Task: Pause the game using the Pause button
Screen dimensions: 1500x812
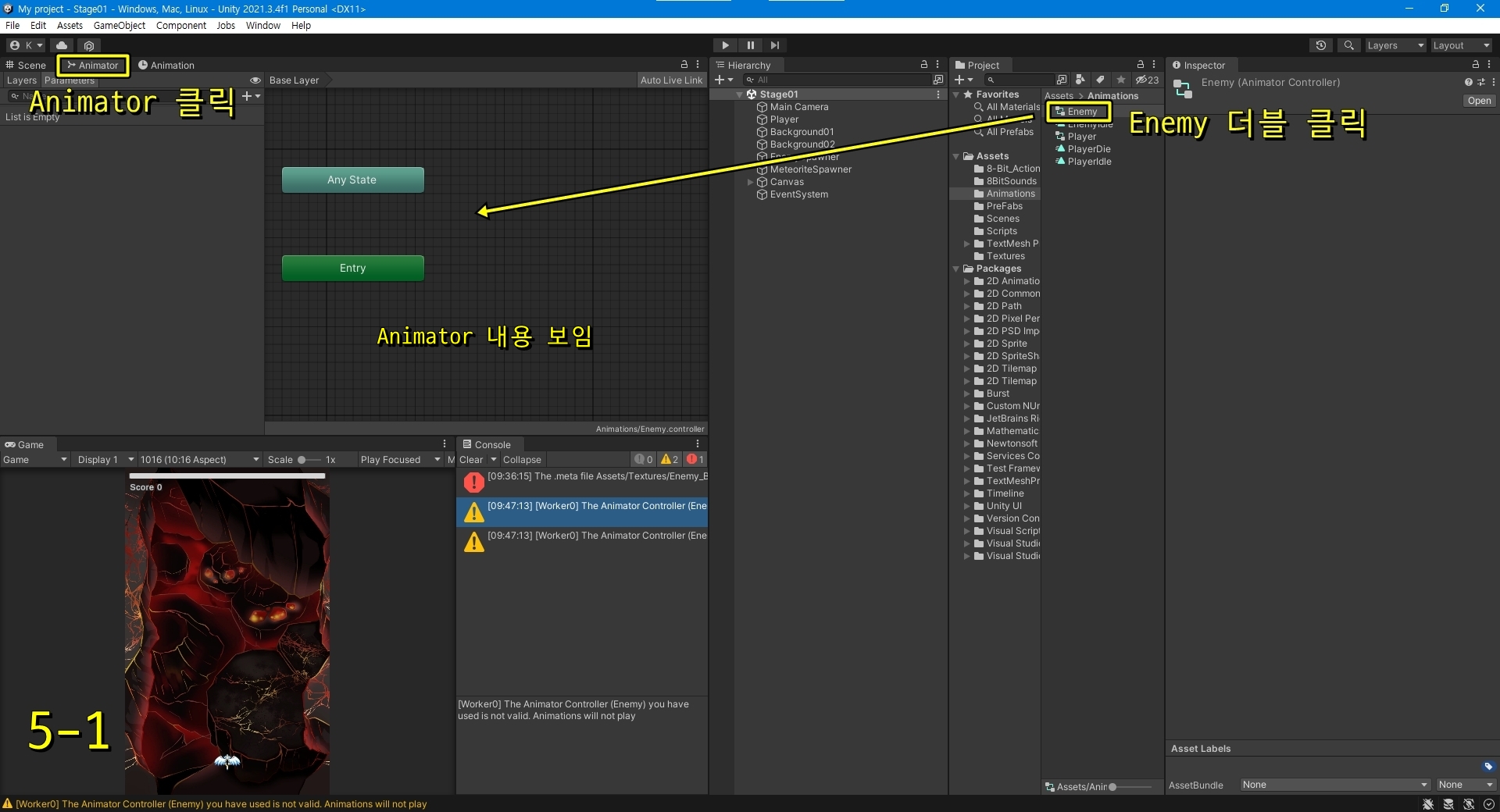Action: coord(750,45)
